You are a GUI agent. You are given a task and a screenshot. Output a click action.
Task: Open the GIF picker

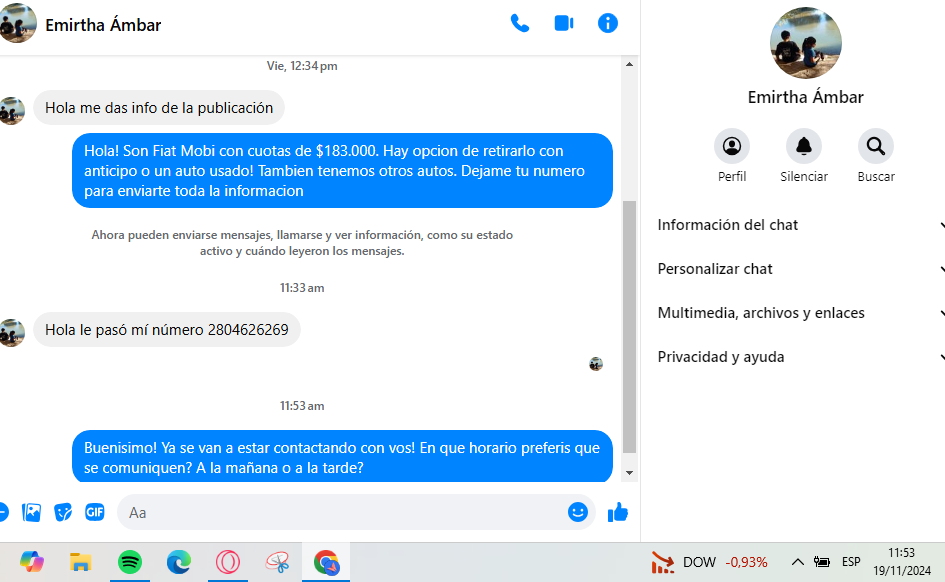click(x=95, y=512)
